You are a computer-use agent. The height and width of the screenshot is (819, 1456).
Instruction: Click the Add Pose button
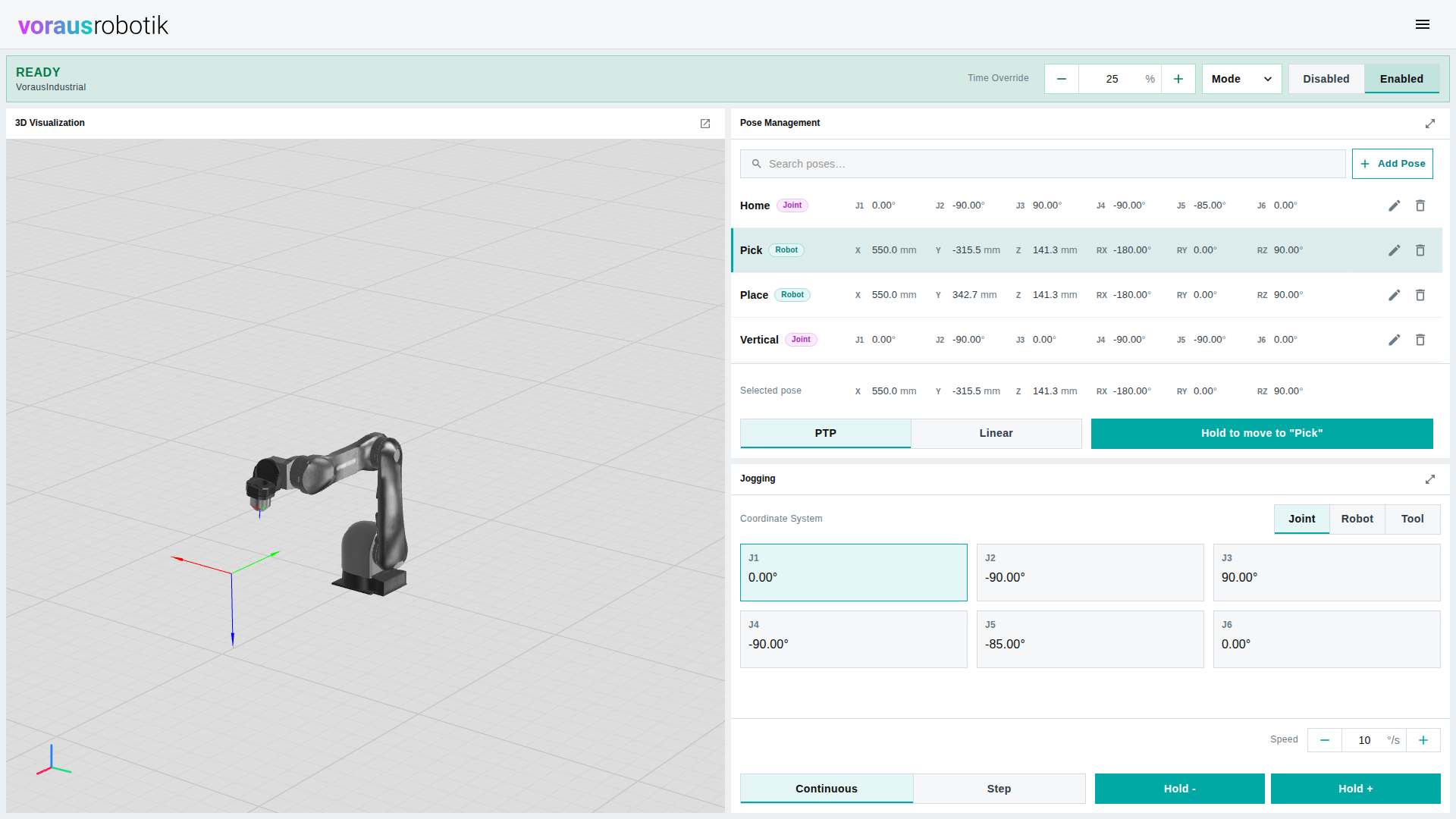coord(1392,164)
